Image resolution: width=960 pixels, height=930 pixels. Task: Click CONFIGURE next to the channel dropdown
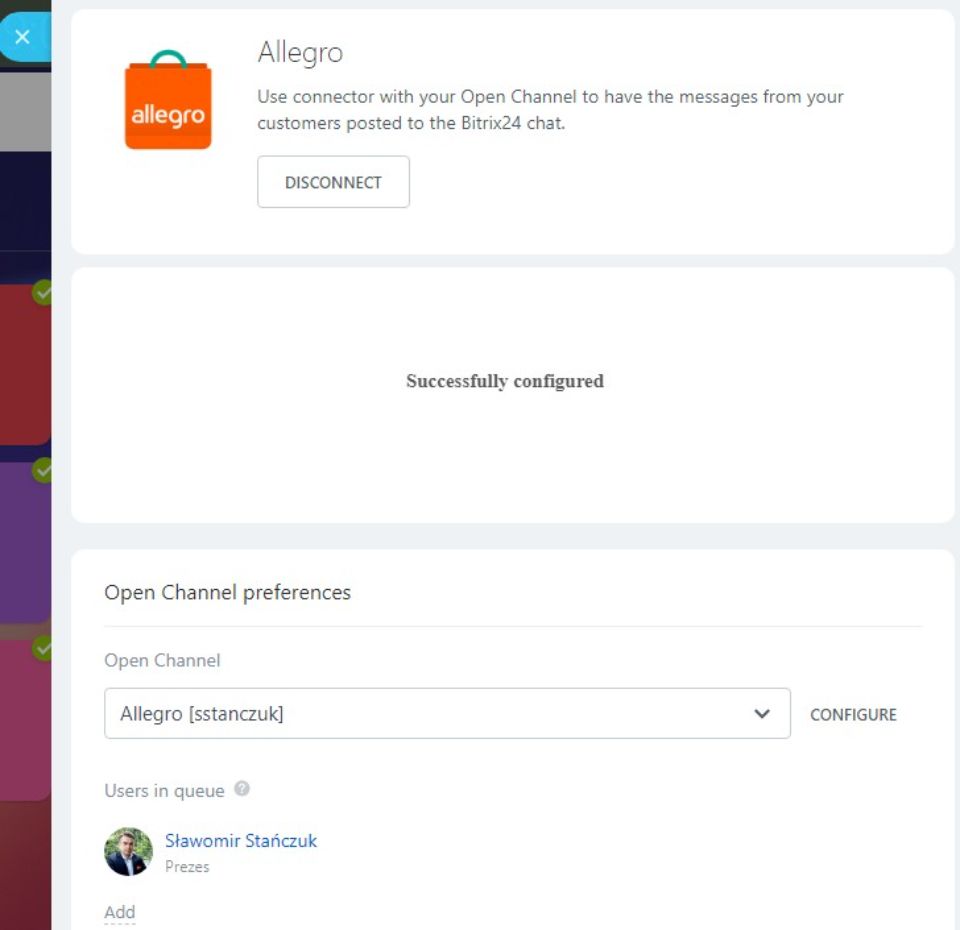coord(853,714)
